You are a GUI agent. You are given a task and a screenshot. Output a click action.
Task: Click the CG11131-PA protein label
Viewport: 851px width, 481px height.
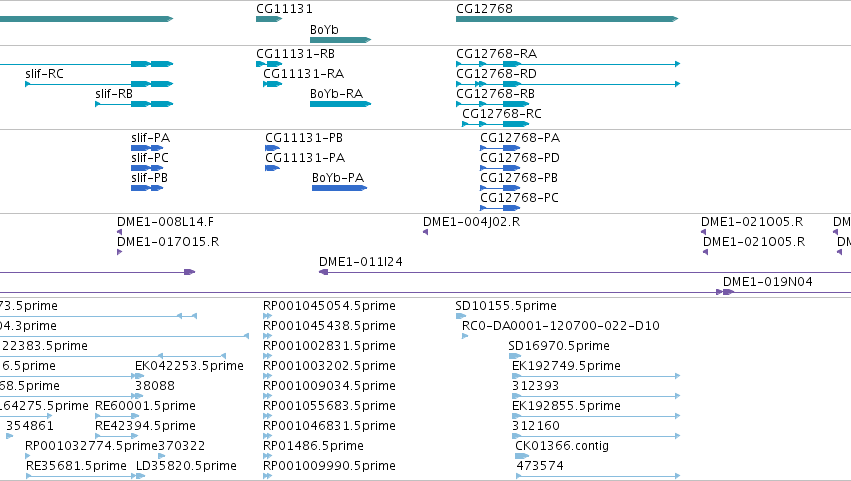pyautogui.click(x=305, y=158)
